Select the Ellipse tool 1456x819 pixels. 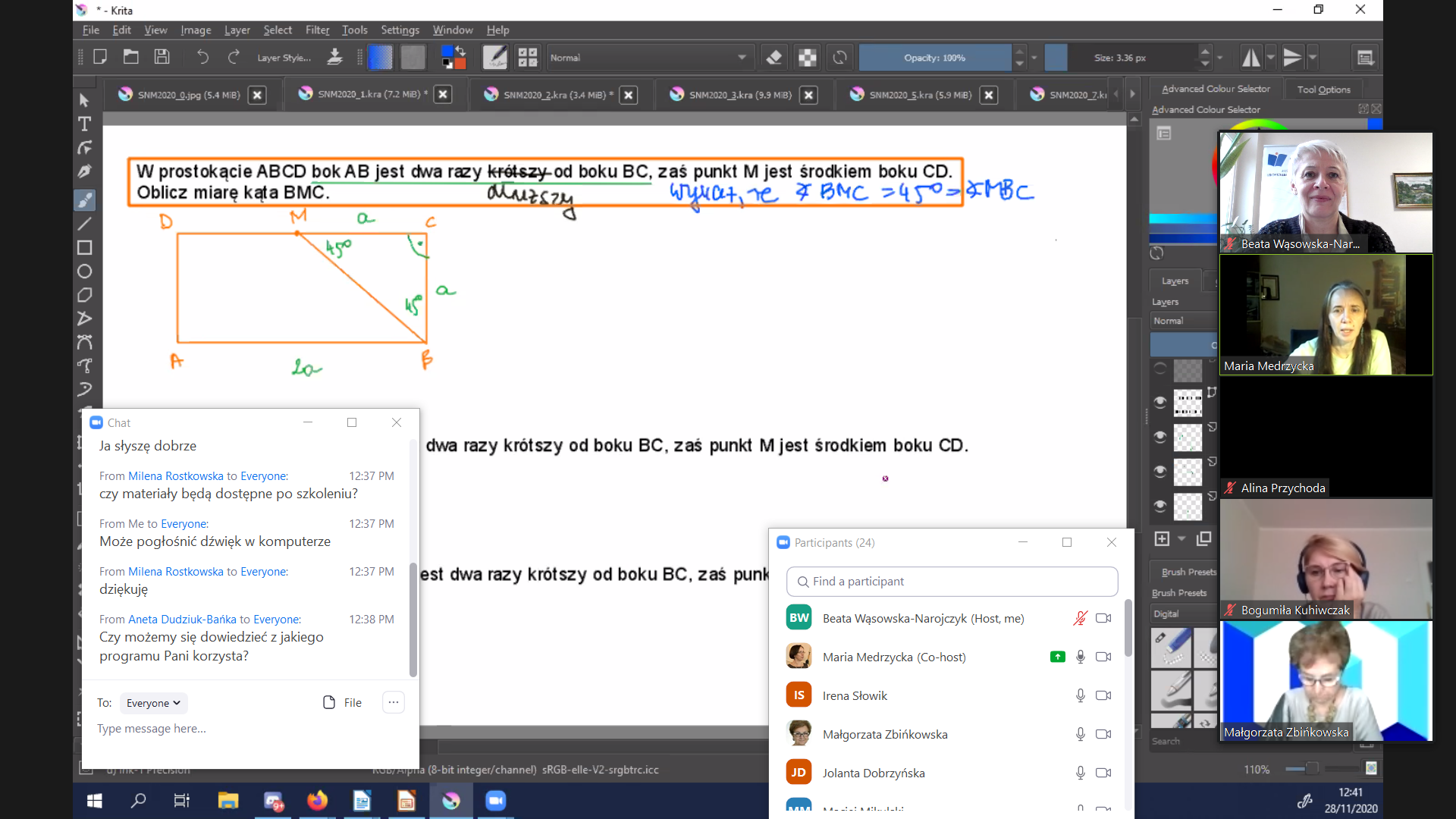click(x=85, y=271)
